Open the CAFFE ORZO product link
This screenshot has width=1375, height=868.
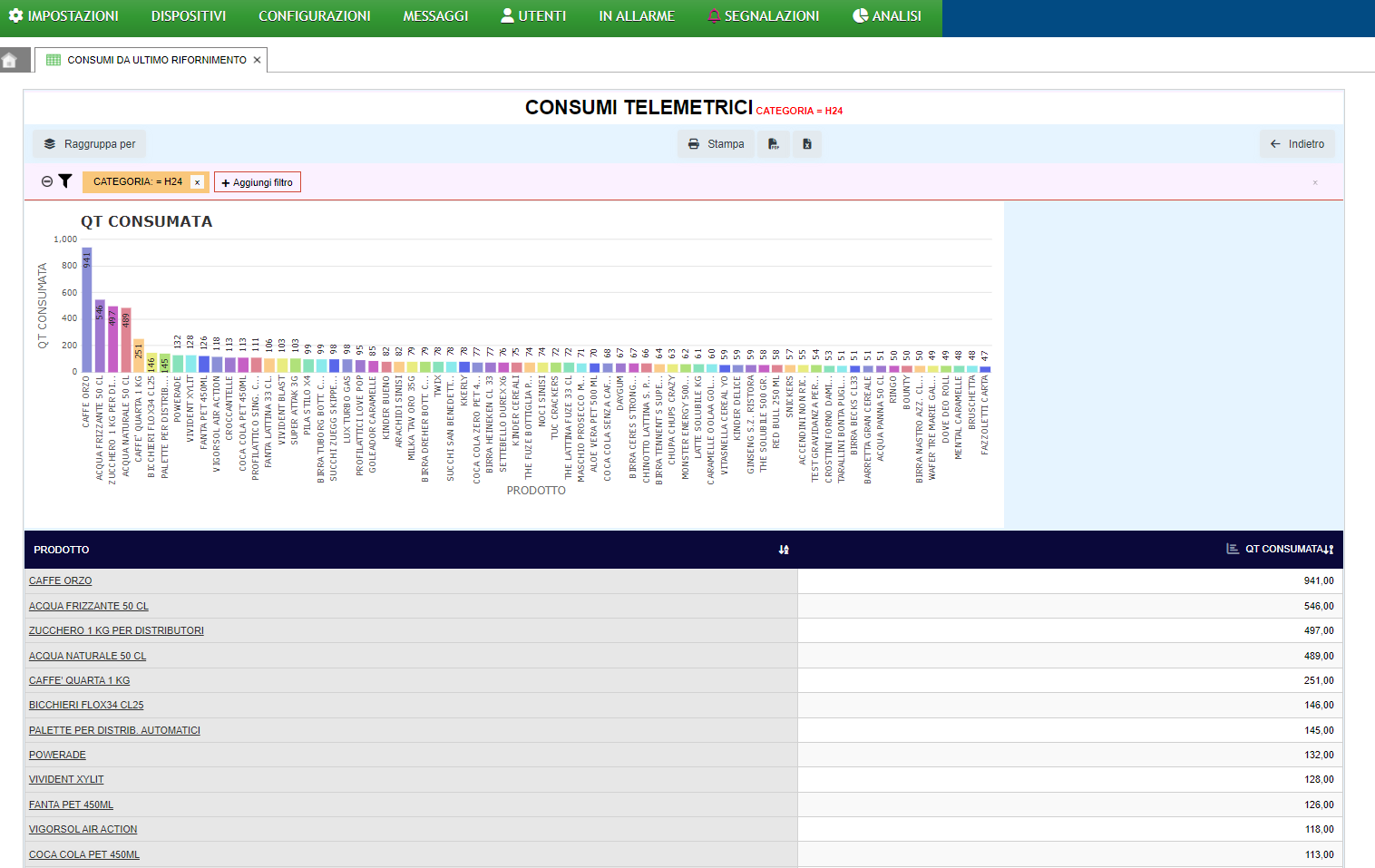coord(60,580)
